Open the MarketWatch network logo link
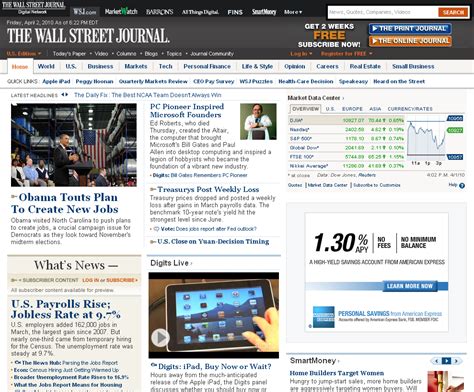Screen dimensions: 474x392 pyautogui.click(x=121, y=12)
